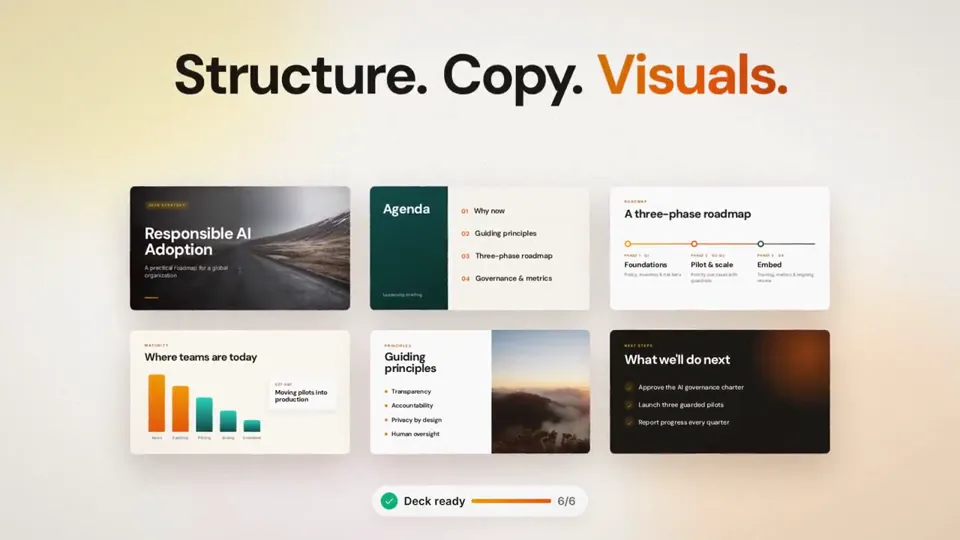Image resolution: width=960 pixels, height=540 pixels.
Task: Click the green Deck ready checkmark icon
Action: 389,501
